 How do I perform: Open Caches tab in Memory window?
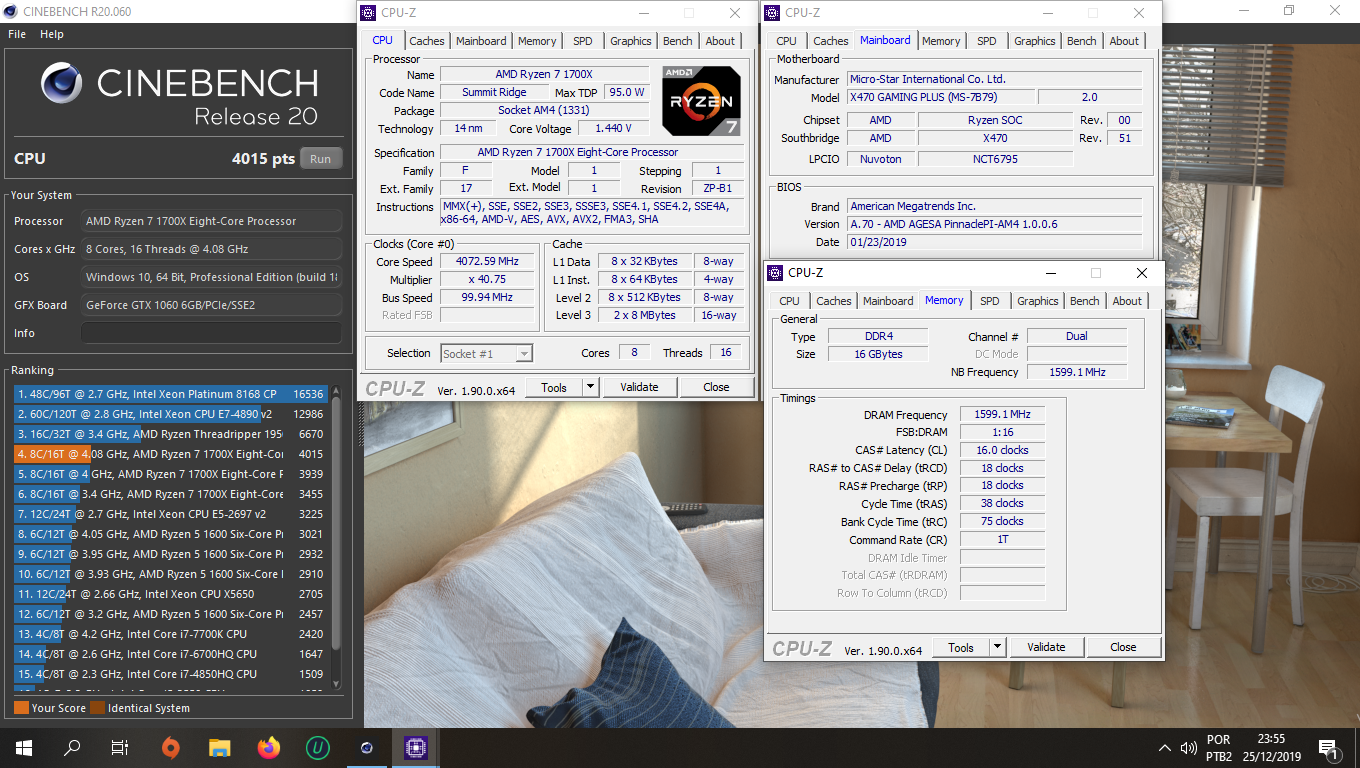click(x=834, y=301)
